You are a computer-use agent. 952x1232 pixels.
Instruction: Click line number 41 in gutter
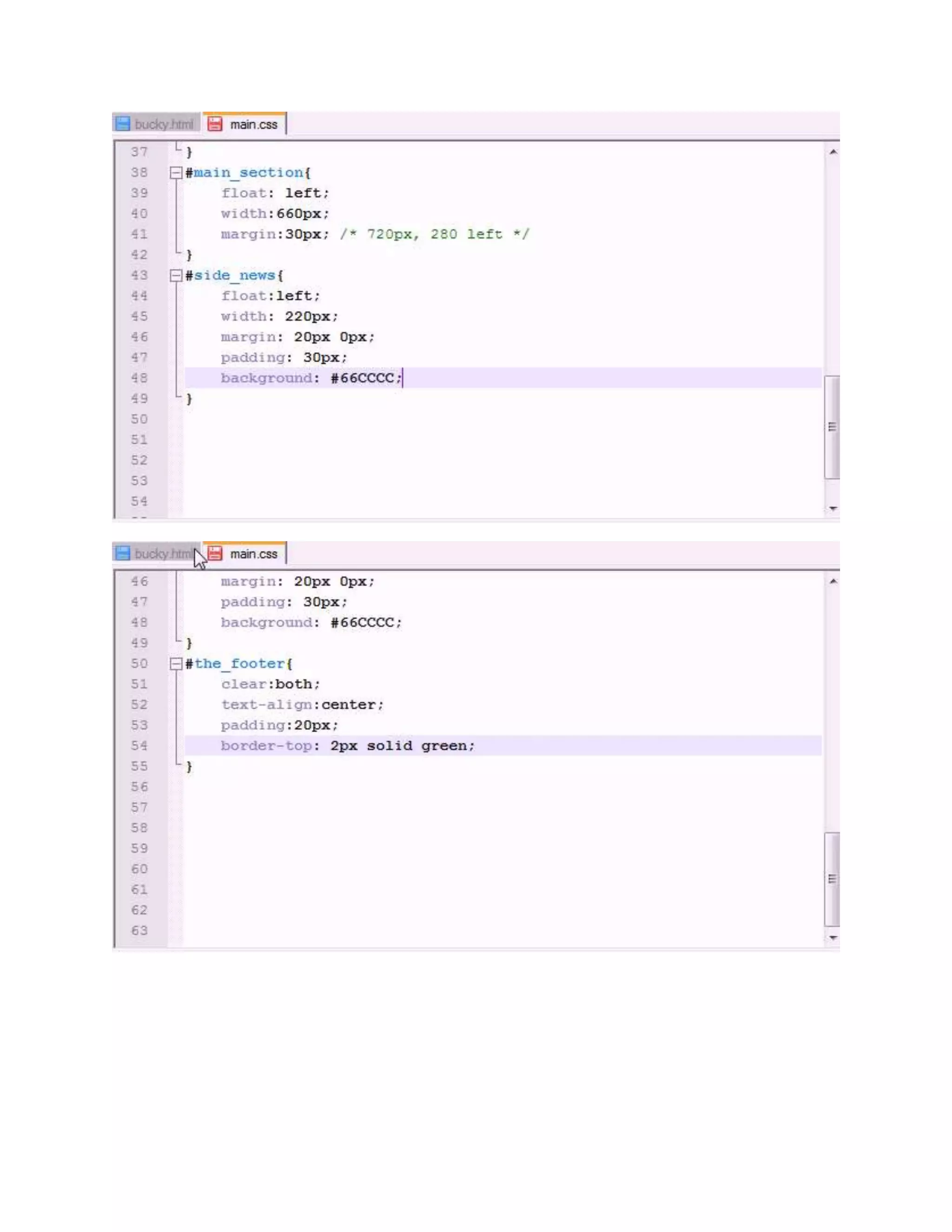[139, 234]
